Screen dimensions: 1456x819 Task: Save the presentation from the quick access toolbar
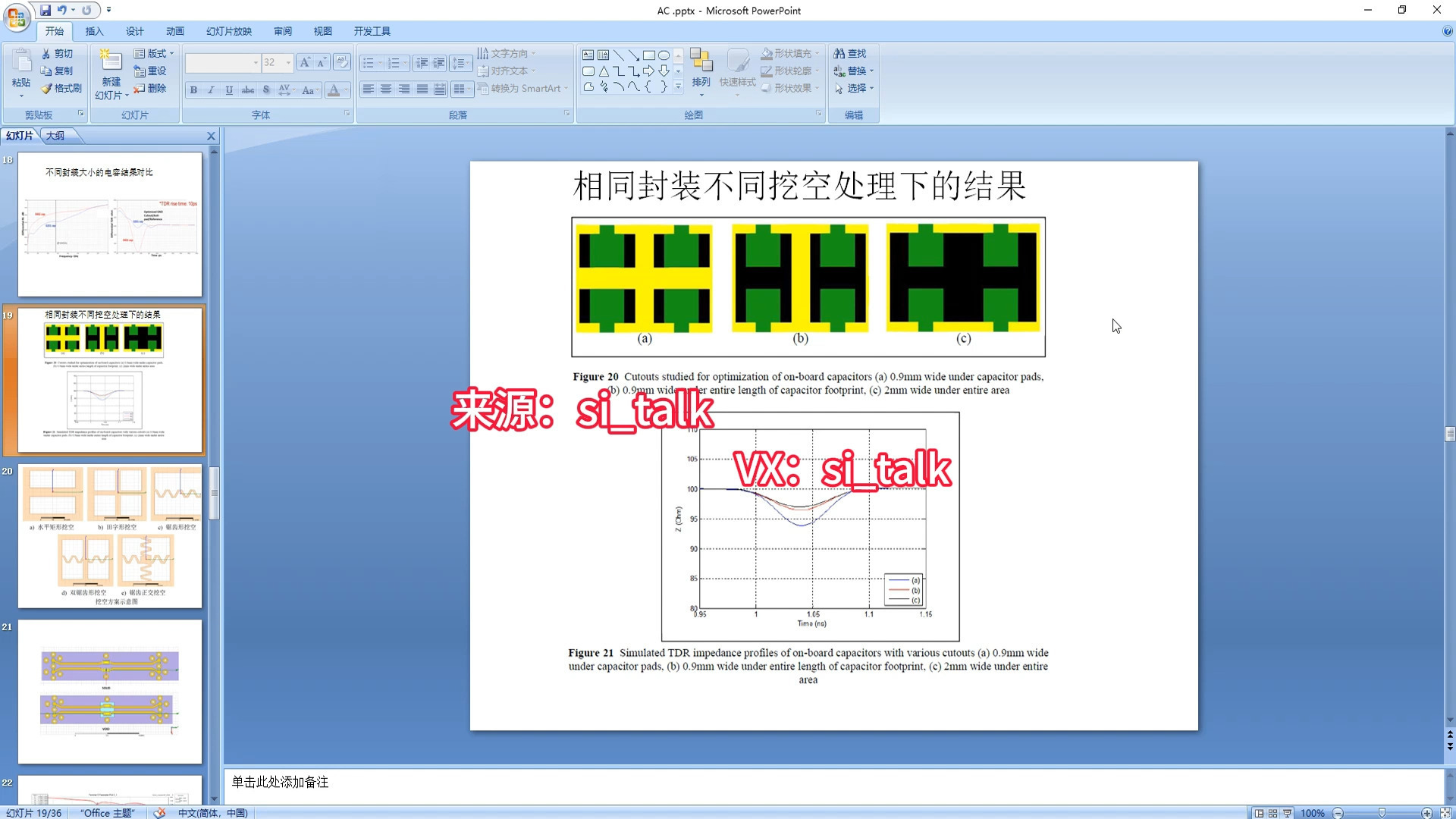[x=45, y=10]
